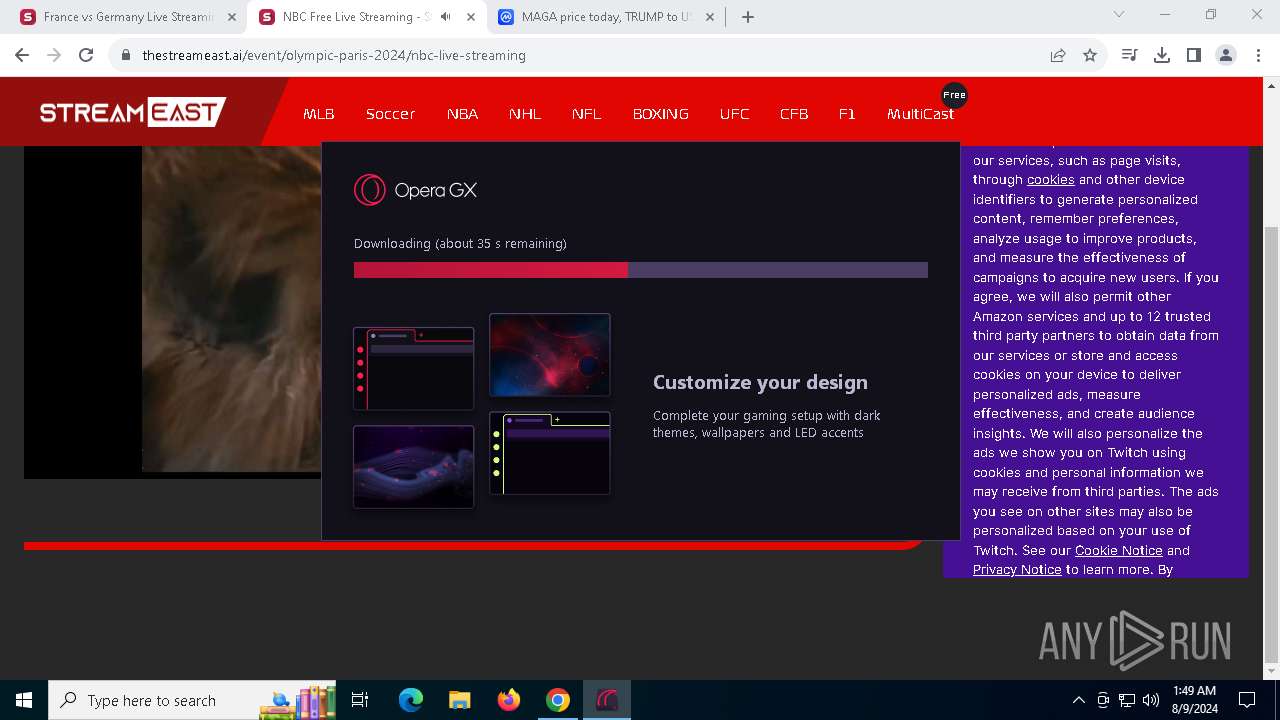Launch Firefox from taskbar
The height and width of the screenshot is (720, 1280).
(509, 700)
